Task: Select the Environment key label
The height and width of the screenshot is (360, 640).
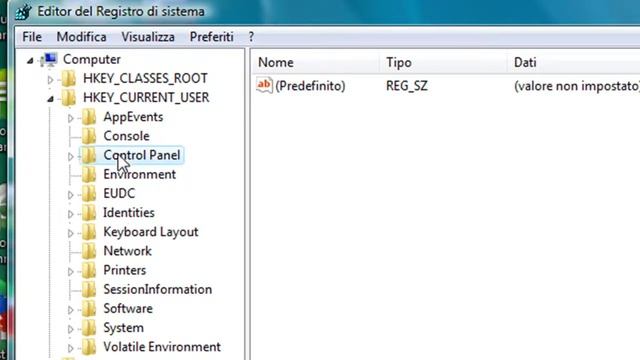Action: [x=140, y=174]
